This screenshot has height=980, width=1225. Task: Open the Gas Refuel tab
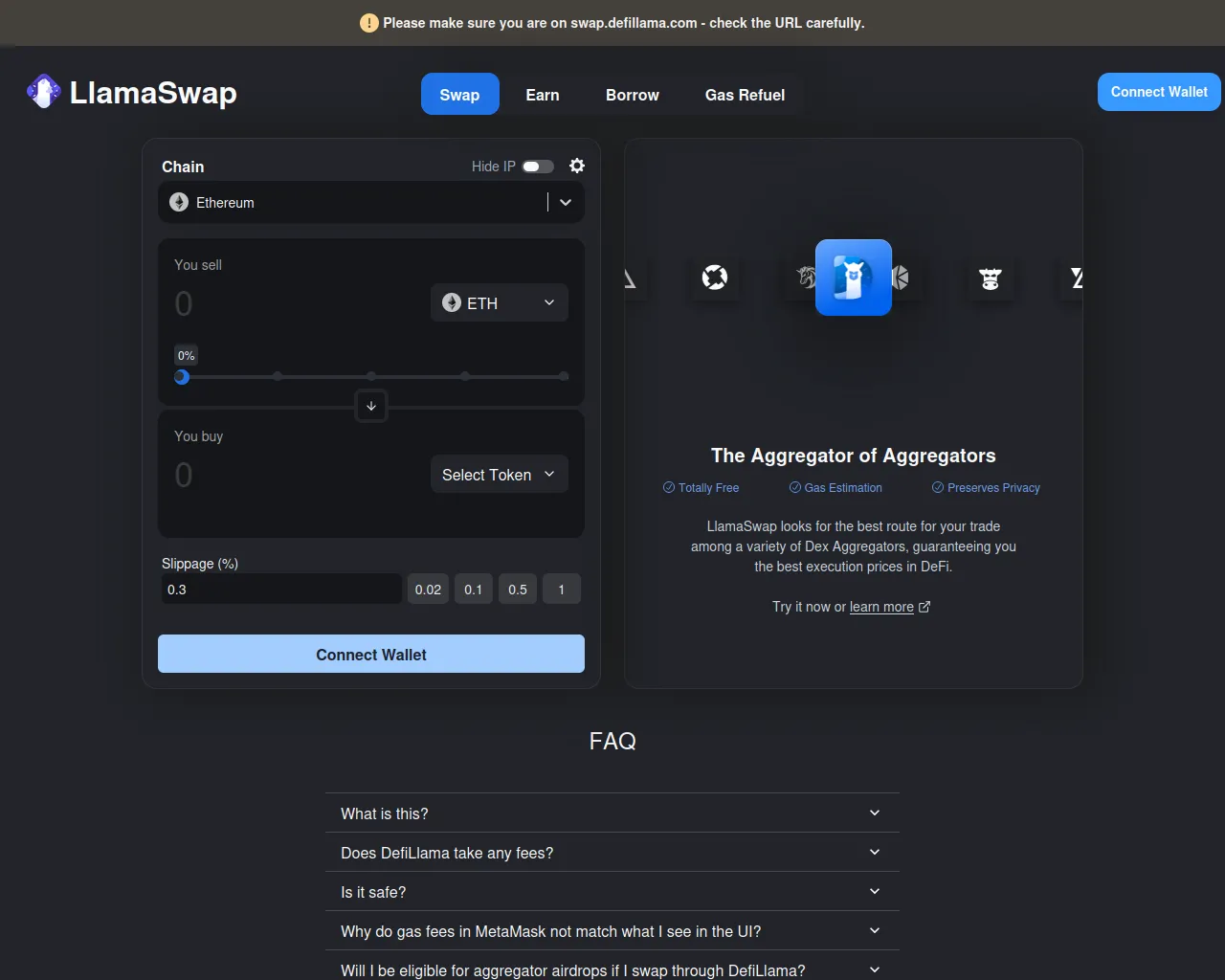(745, 94)
